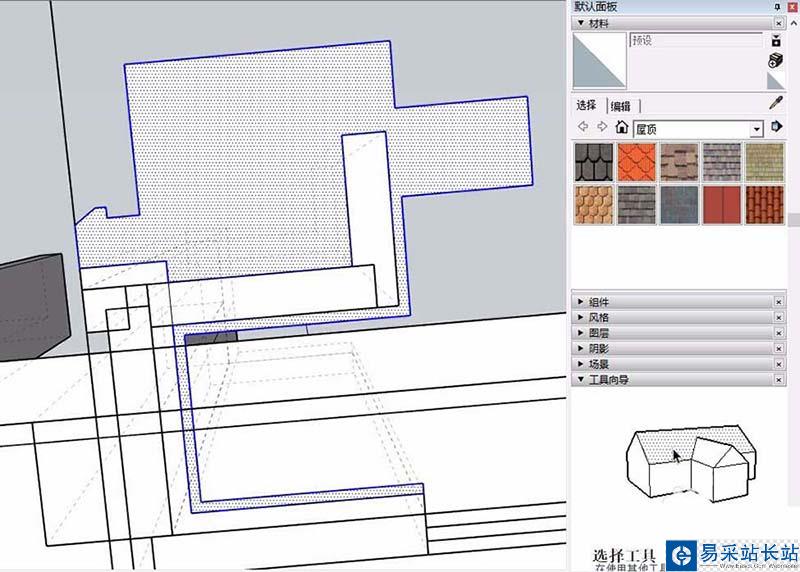Switch to the 编辑 tab
This screenshot has height=572, width=800.
(x=620, y=106)
